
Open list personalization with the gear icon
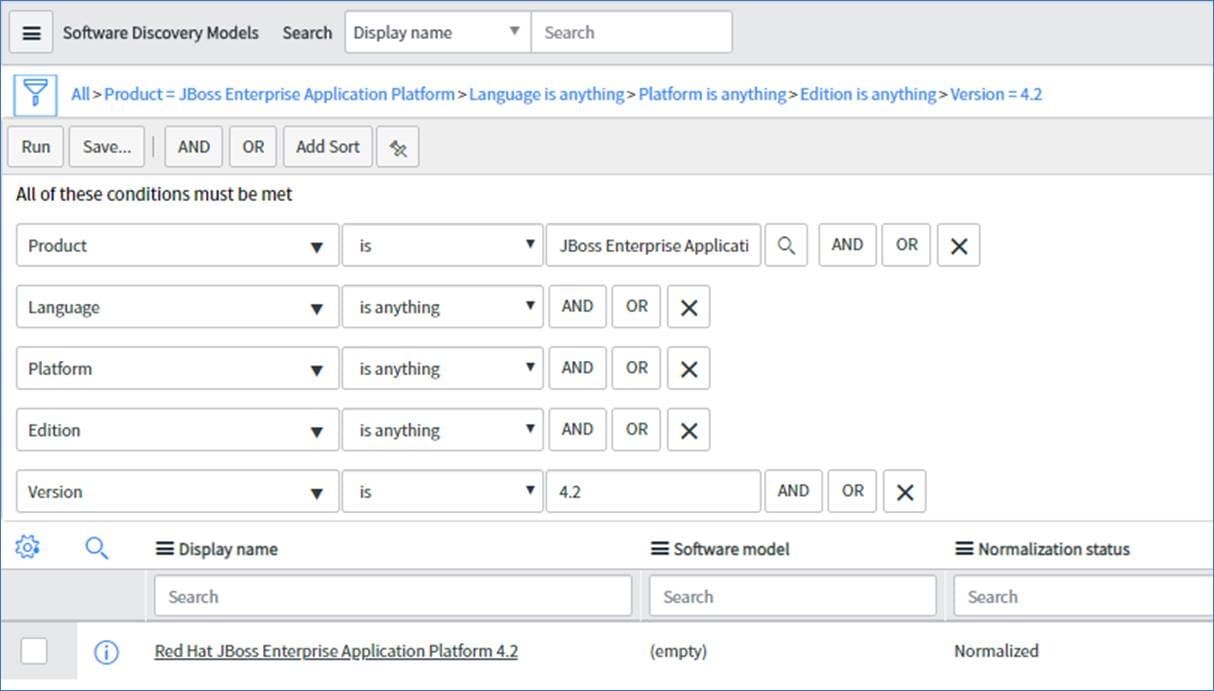pyautogui.click(x=27, y=547)
